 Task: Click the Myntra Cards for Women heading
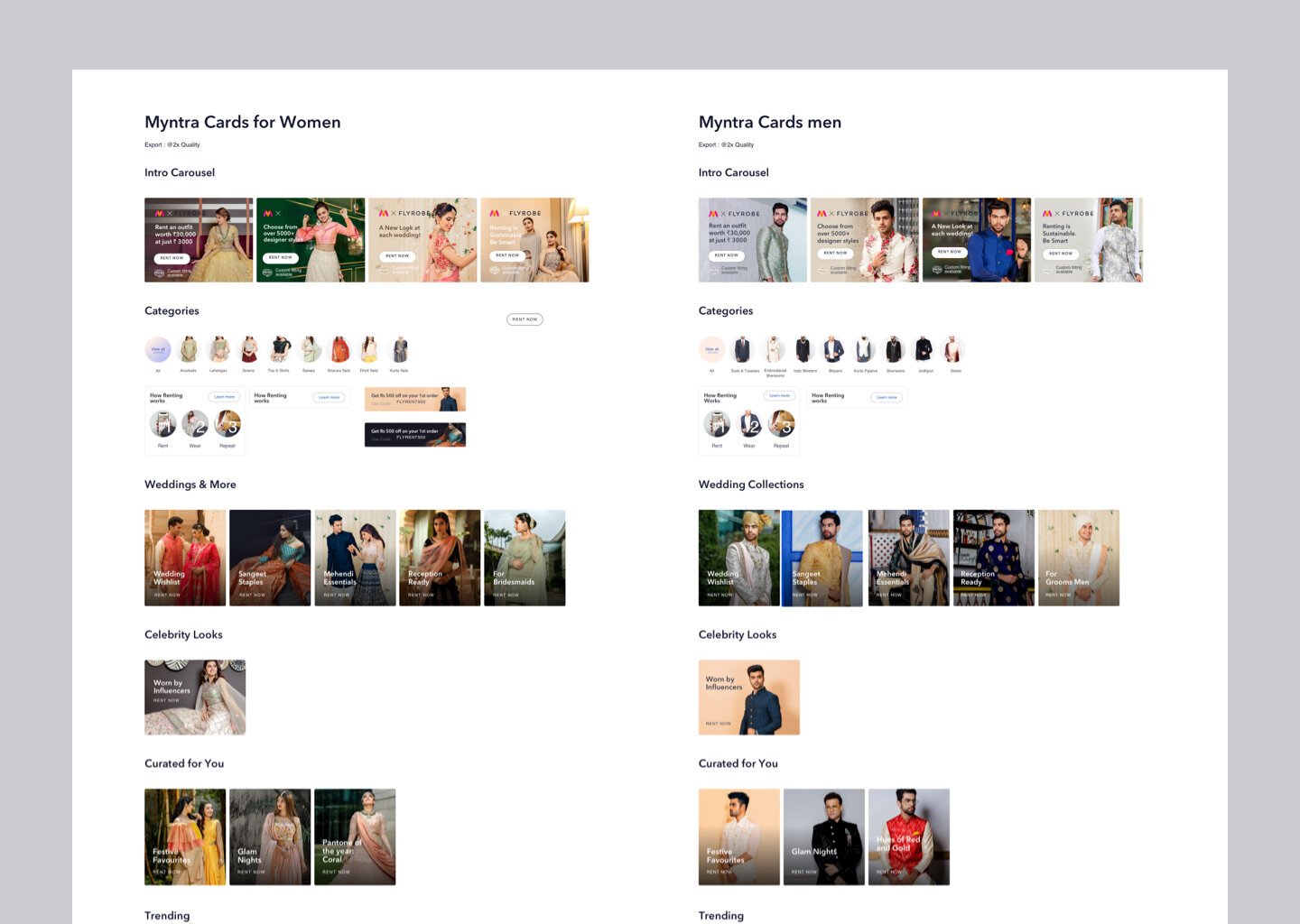[243, 122]
